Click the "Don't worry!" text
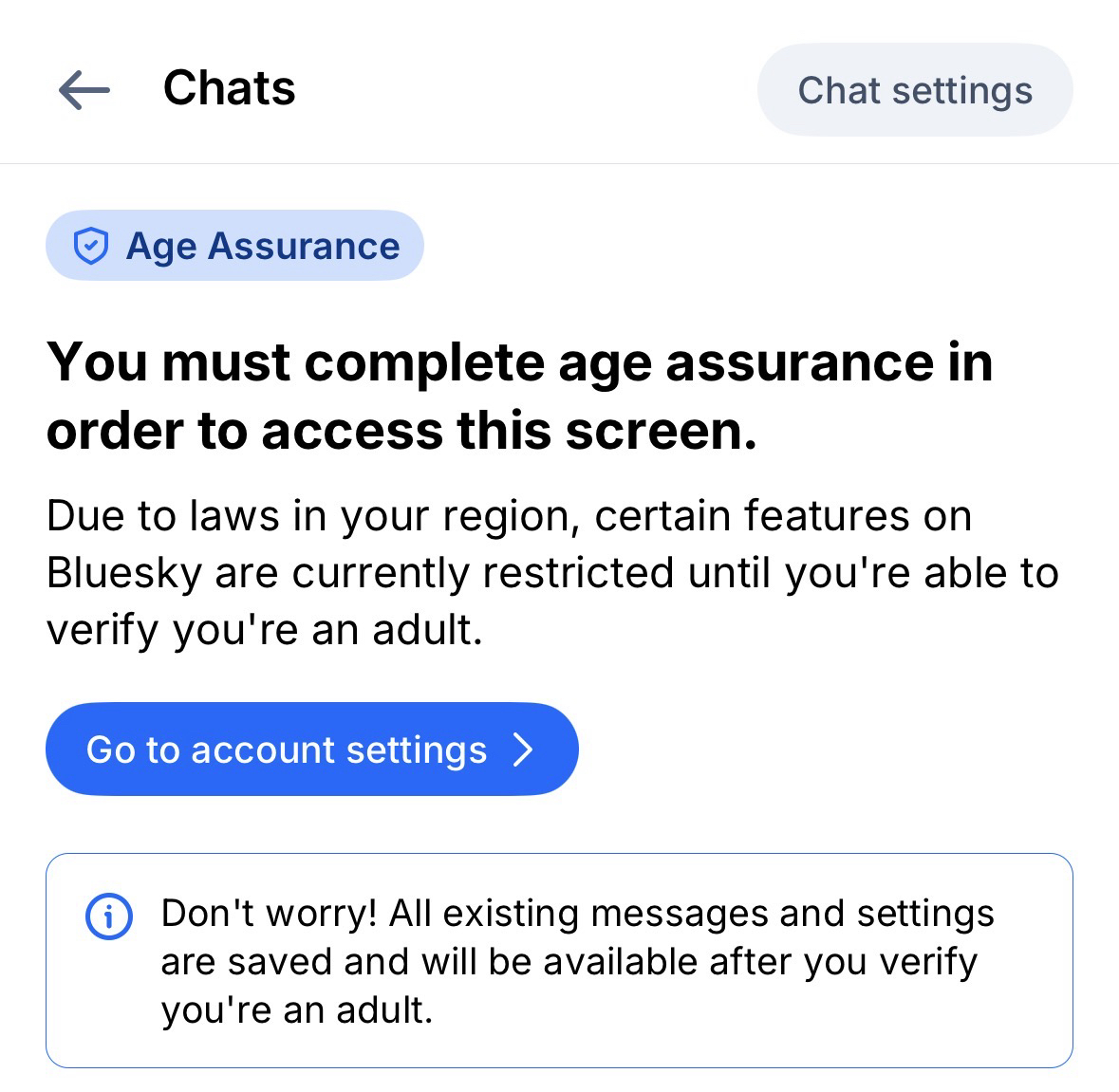The height and width of the screenshot is (1092, 1119). [270, 913]
